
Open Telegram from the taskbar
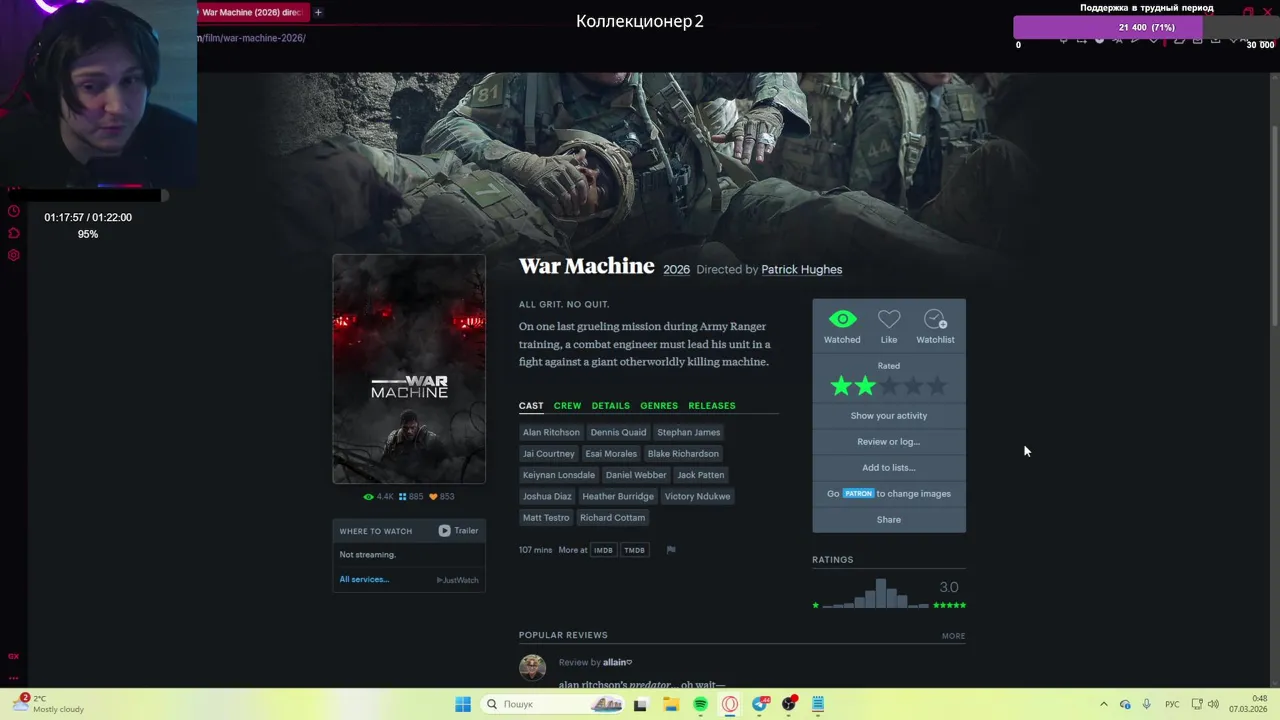760,704
